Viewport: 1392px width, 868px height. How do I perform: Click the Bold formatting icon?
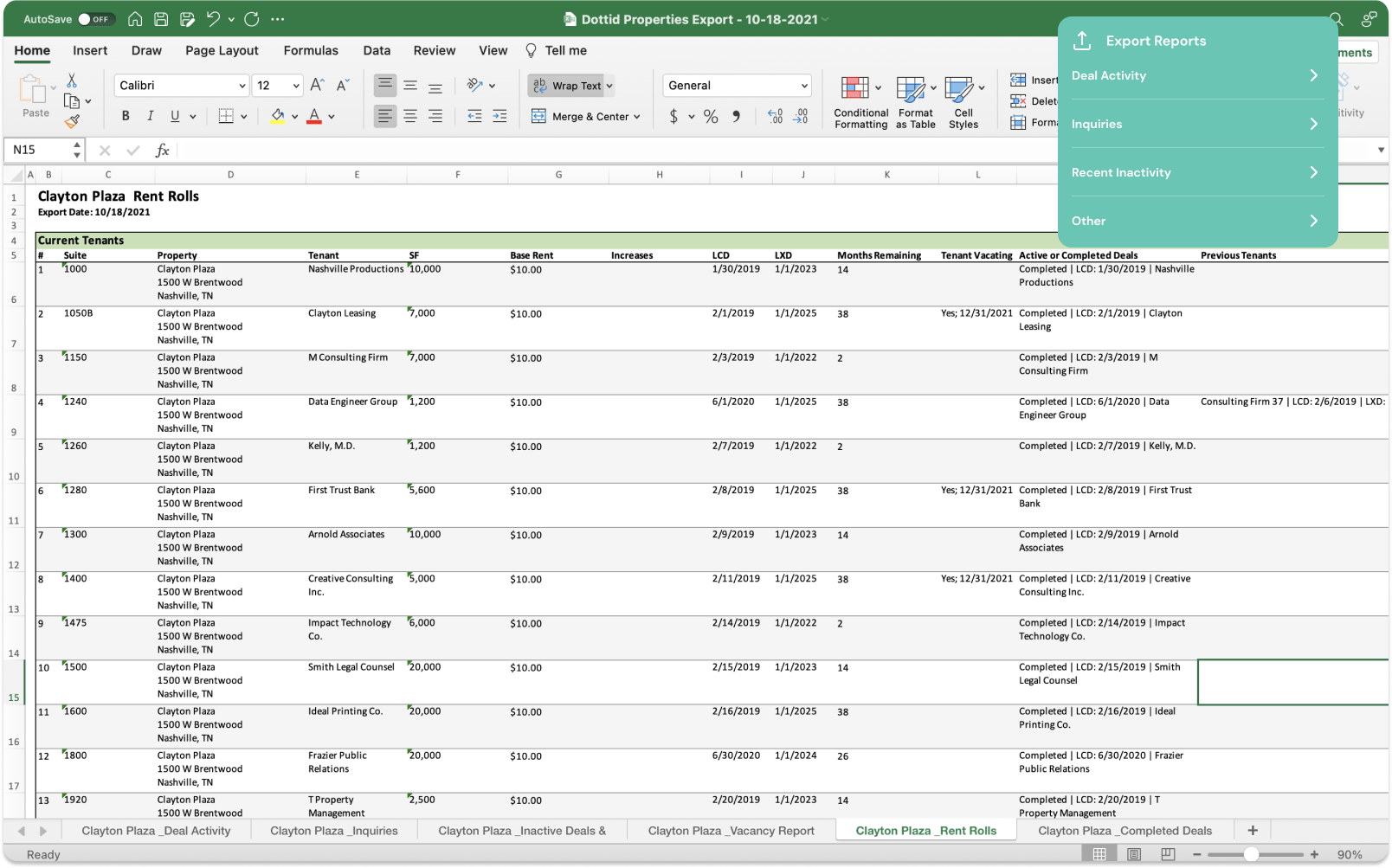(x=126, y=116)
